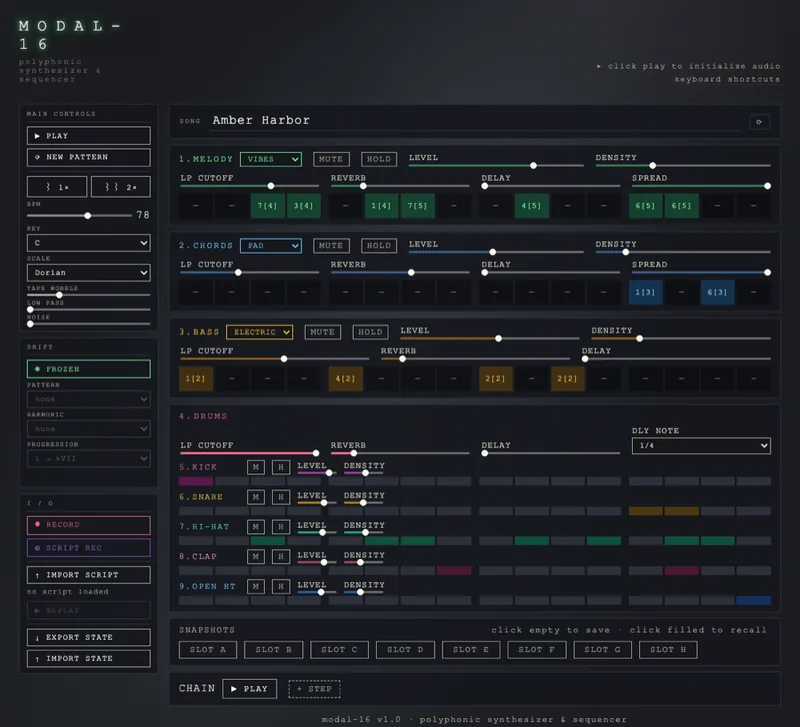Save snapshot to Slot H

pyautogui.click(x=668, y=649)
